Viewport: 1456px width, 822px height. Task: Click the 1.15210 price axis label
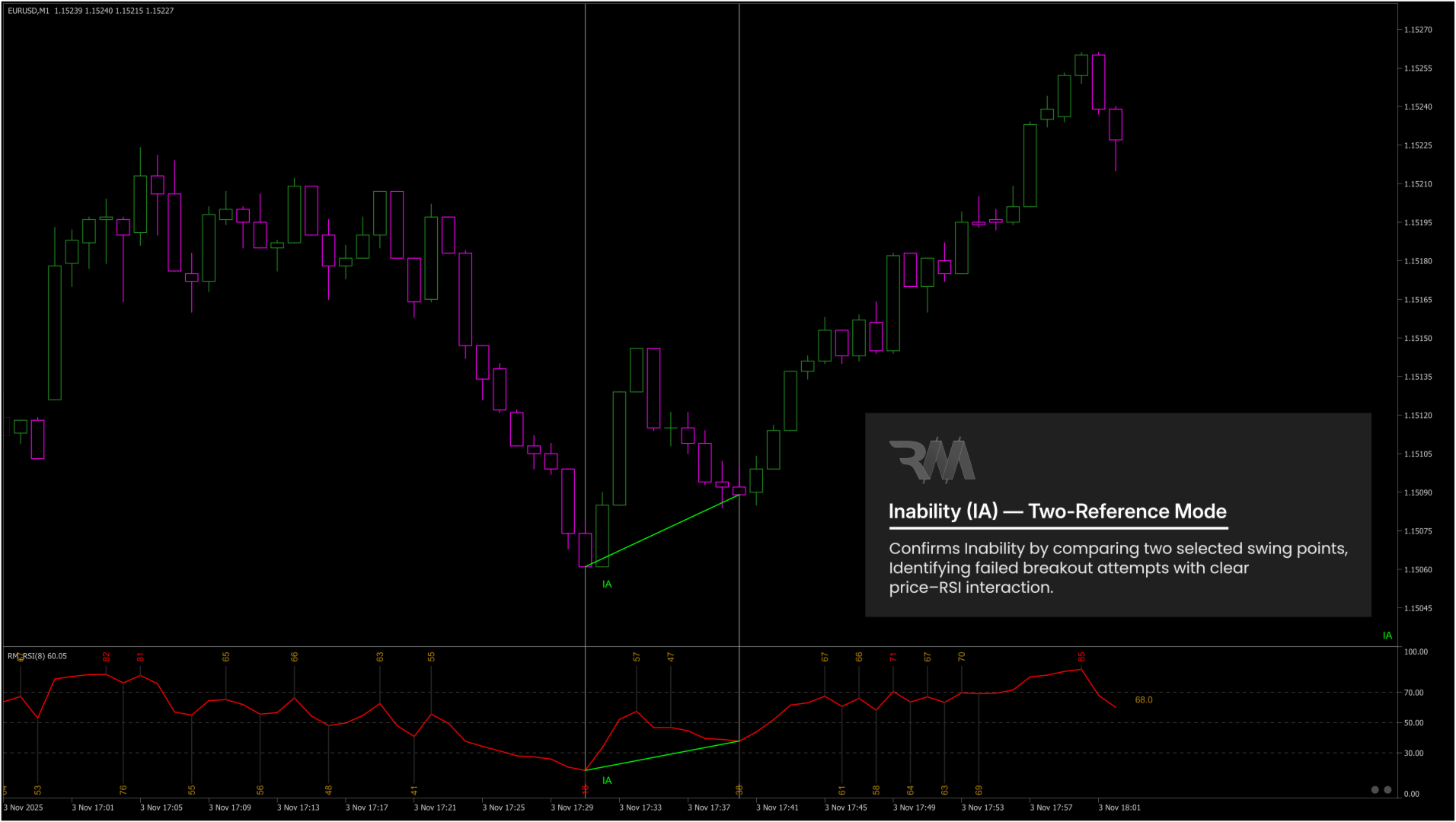pyautogui.click(x=1418, y=184)
